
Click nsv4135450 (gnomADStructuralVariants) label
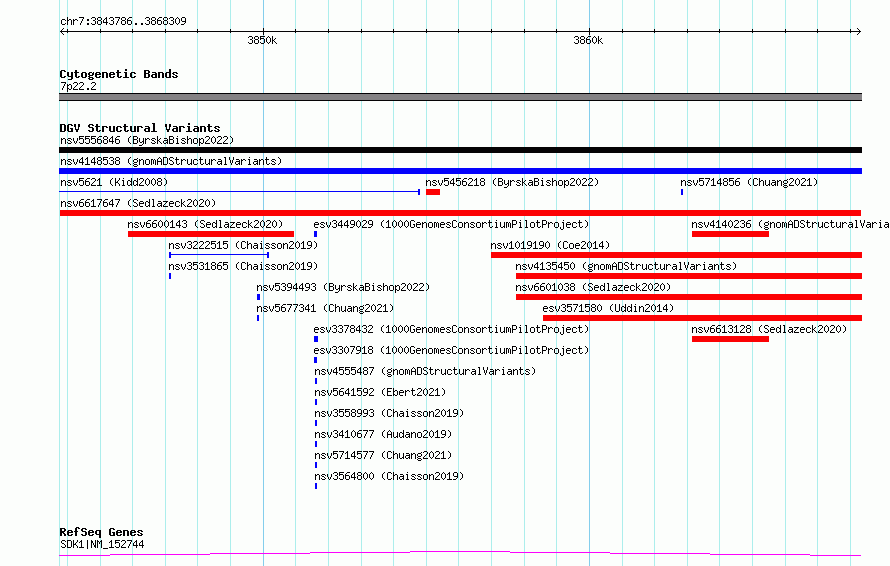coord(626,266)
